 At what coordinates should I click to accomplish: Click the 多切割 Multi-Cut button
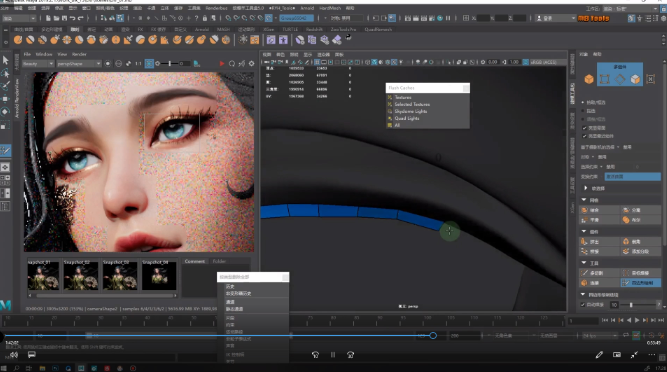[x=600, y=273]
